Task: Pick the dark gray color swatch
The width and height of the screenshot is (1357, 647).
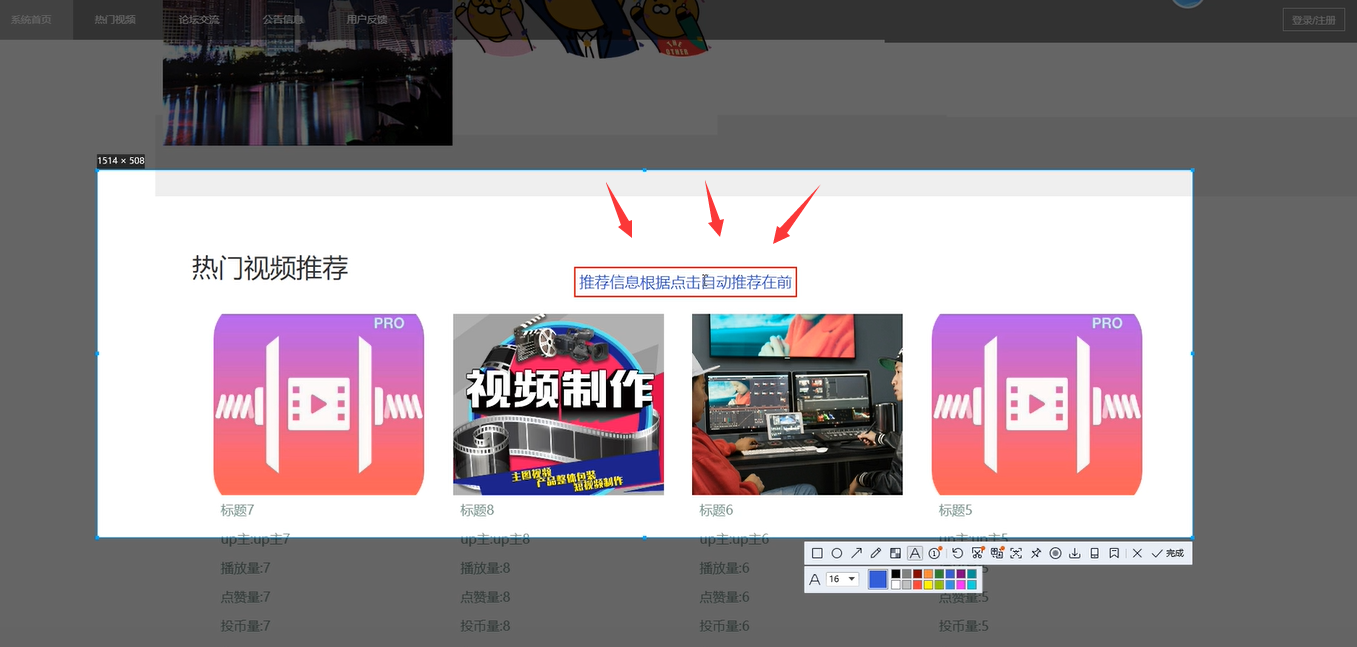Action: click(x=907, y=574)
